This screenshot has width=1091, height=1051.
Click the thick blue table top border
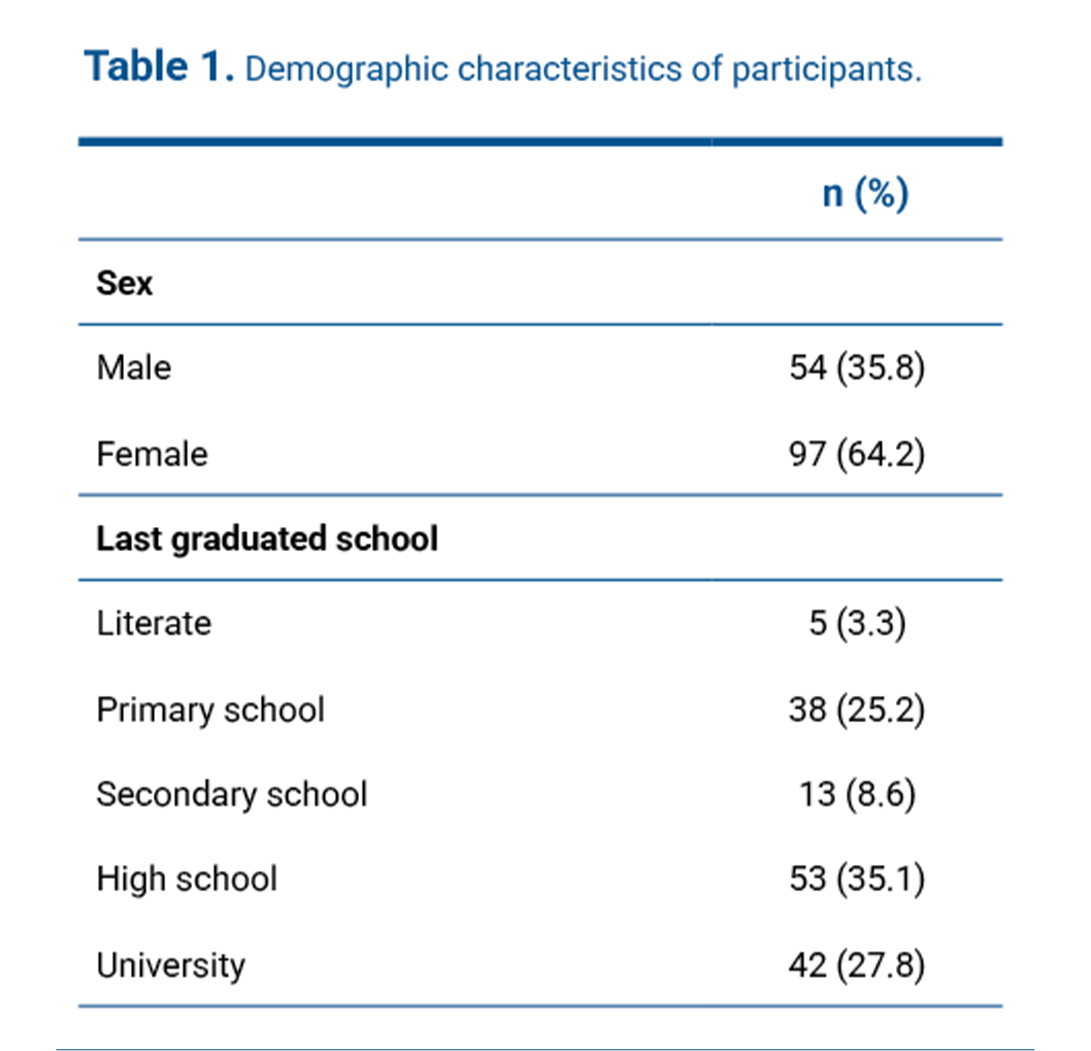(x=540, y=142)
